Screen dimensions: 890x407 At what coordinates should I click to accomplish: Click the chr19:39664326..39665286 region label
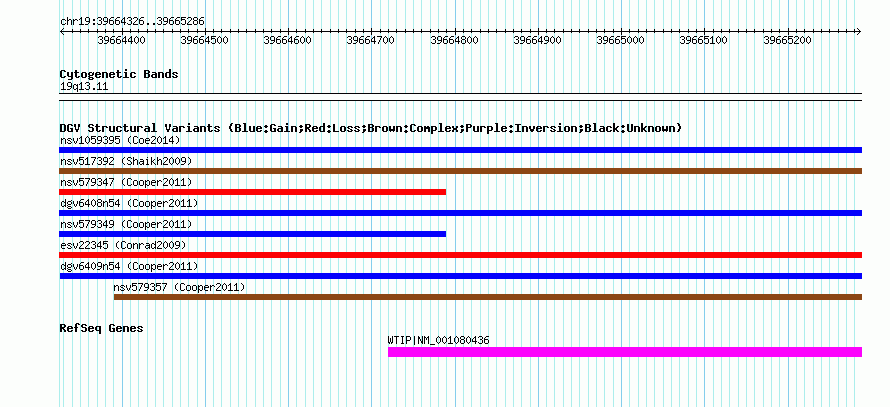[x=132, y=22]
